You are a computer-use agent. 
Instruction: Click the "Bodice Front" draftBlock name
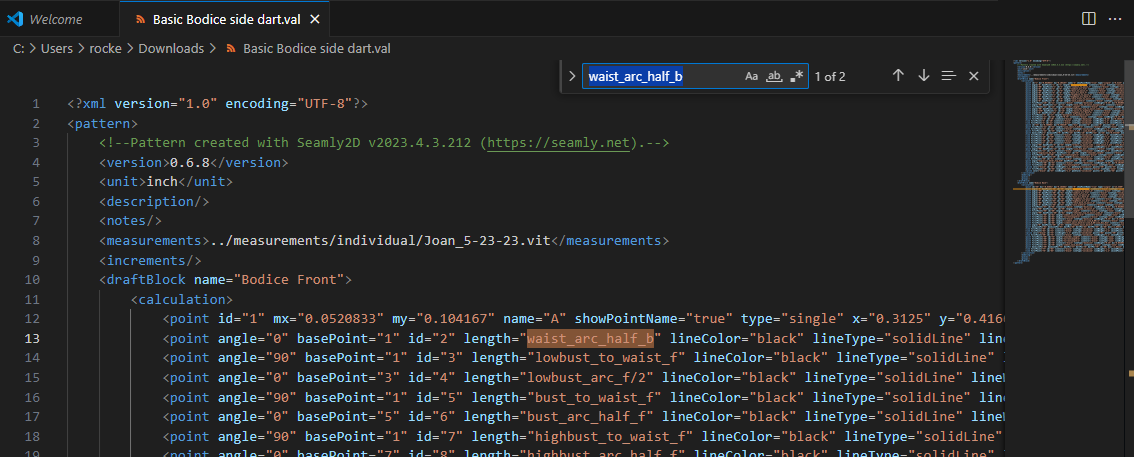[291, 279]
